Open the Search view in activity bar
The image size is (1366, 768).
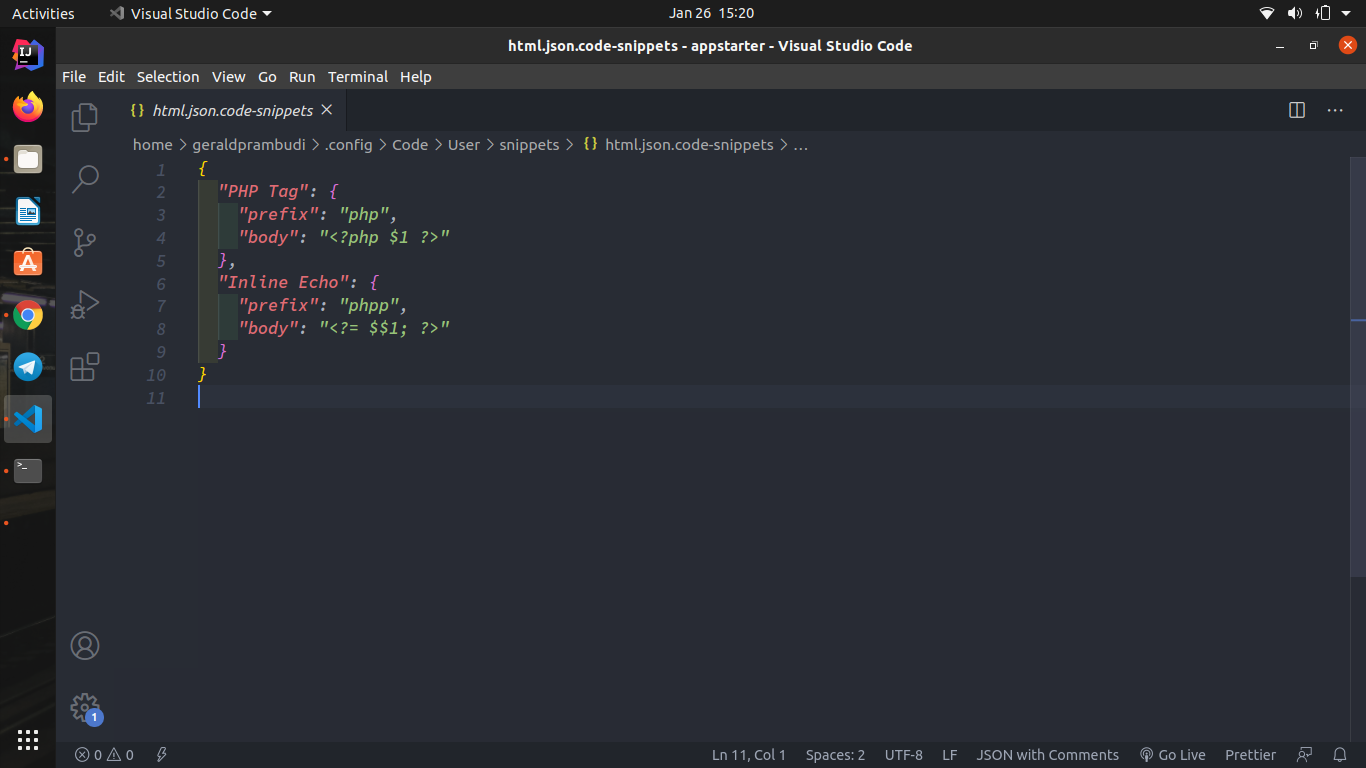coord(85,179)
